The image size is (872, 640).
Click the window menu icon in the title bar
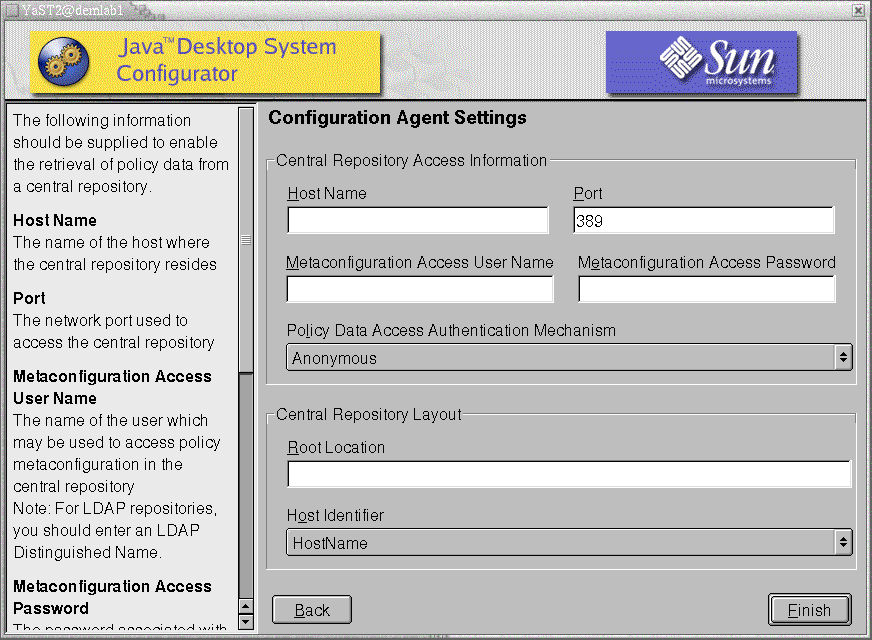[11, 10]
